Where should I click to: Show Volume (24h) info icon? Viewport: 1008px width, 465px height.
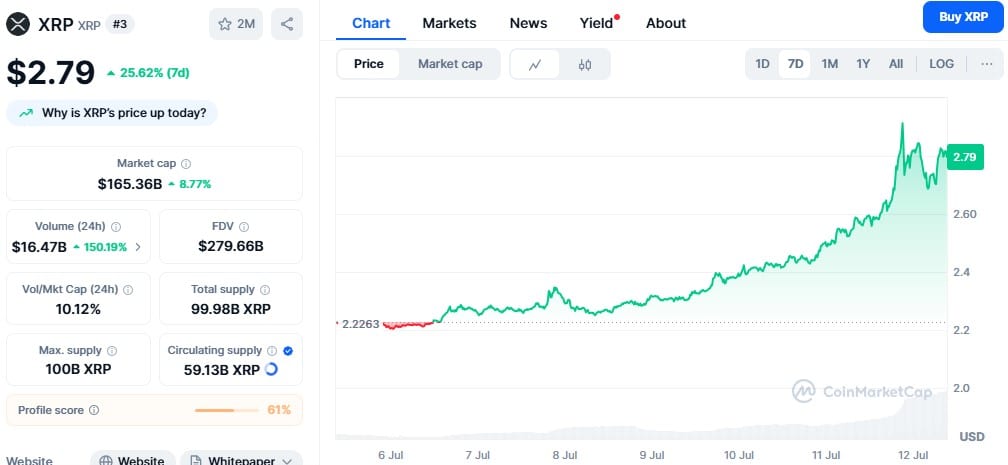[116, 226]
